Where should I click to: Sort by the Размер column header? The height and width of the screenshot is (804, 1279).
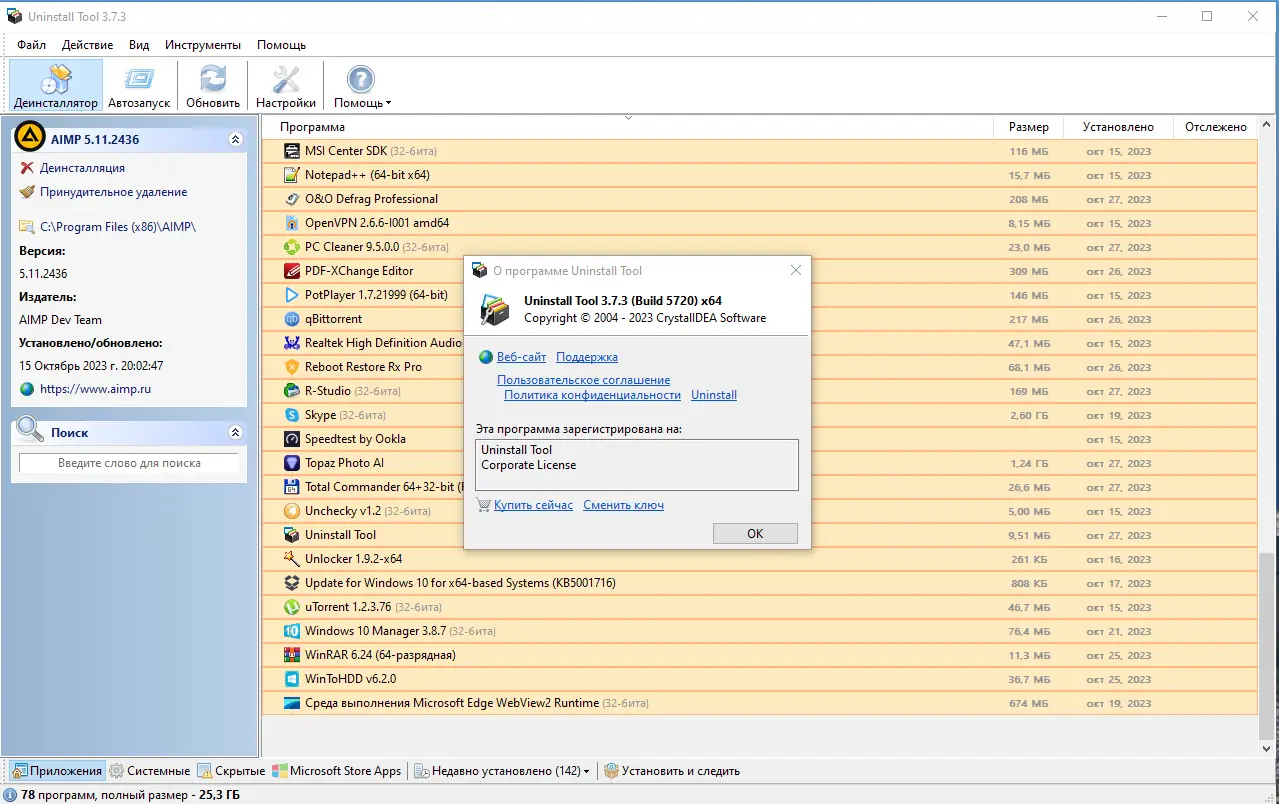(1029, 127)
